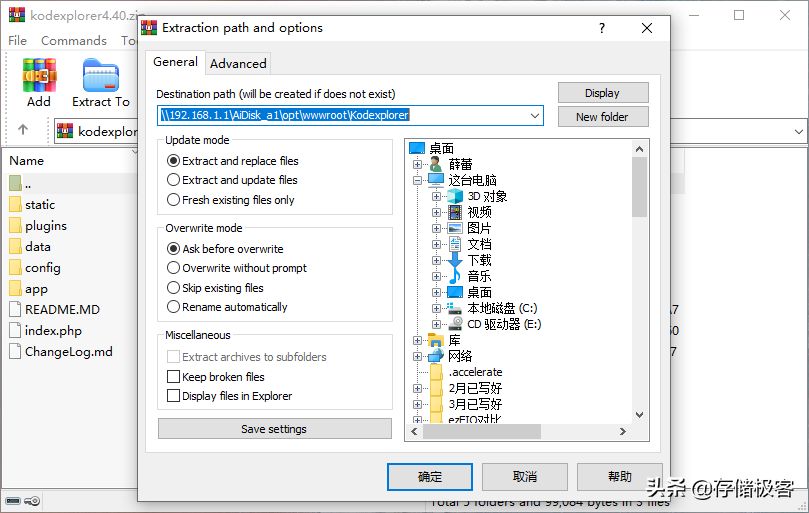Click the New folder button

coord(603,117)
